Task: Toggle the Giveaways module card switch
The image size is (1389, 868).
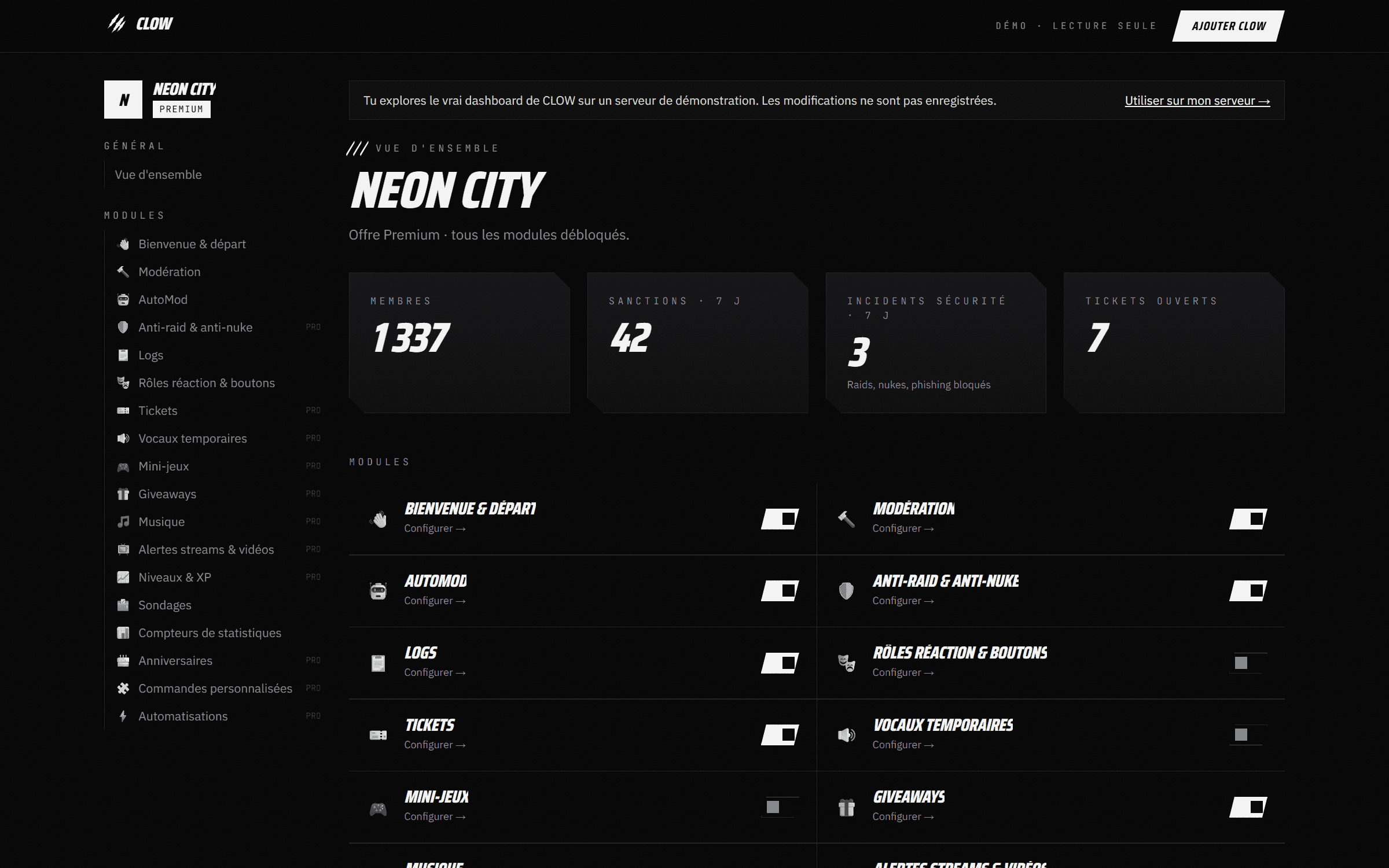Action: pos(1248,807)
